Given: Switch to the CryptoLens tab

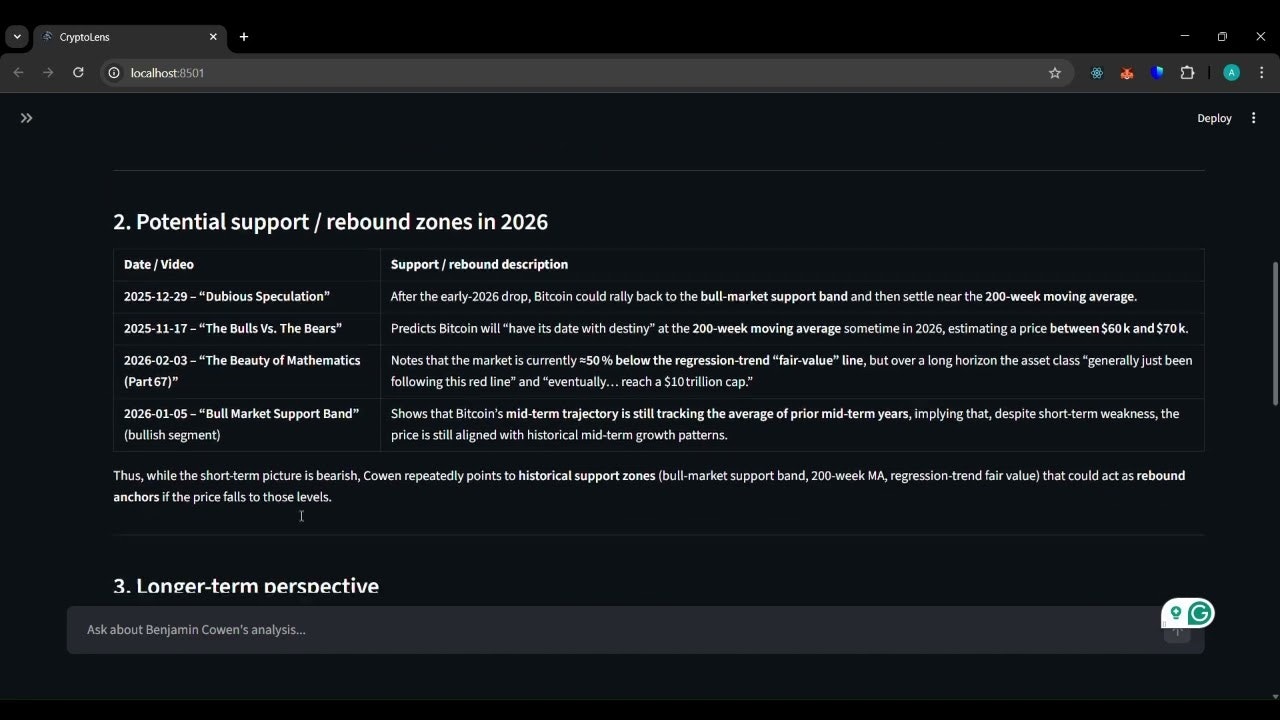Looking at the screenshot, I should 128,37.
